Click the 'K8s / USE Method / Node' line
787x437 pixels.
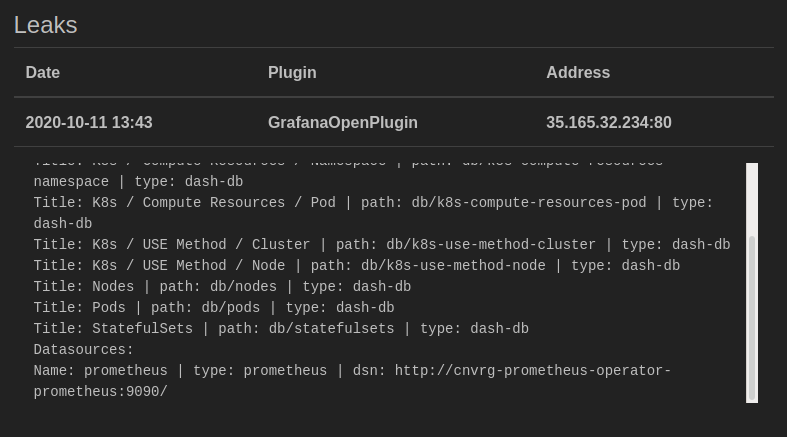357,266
